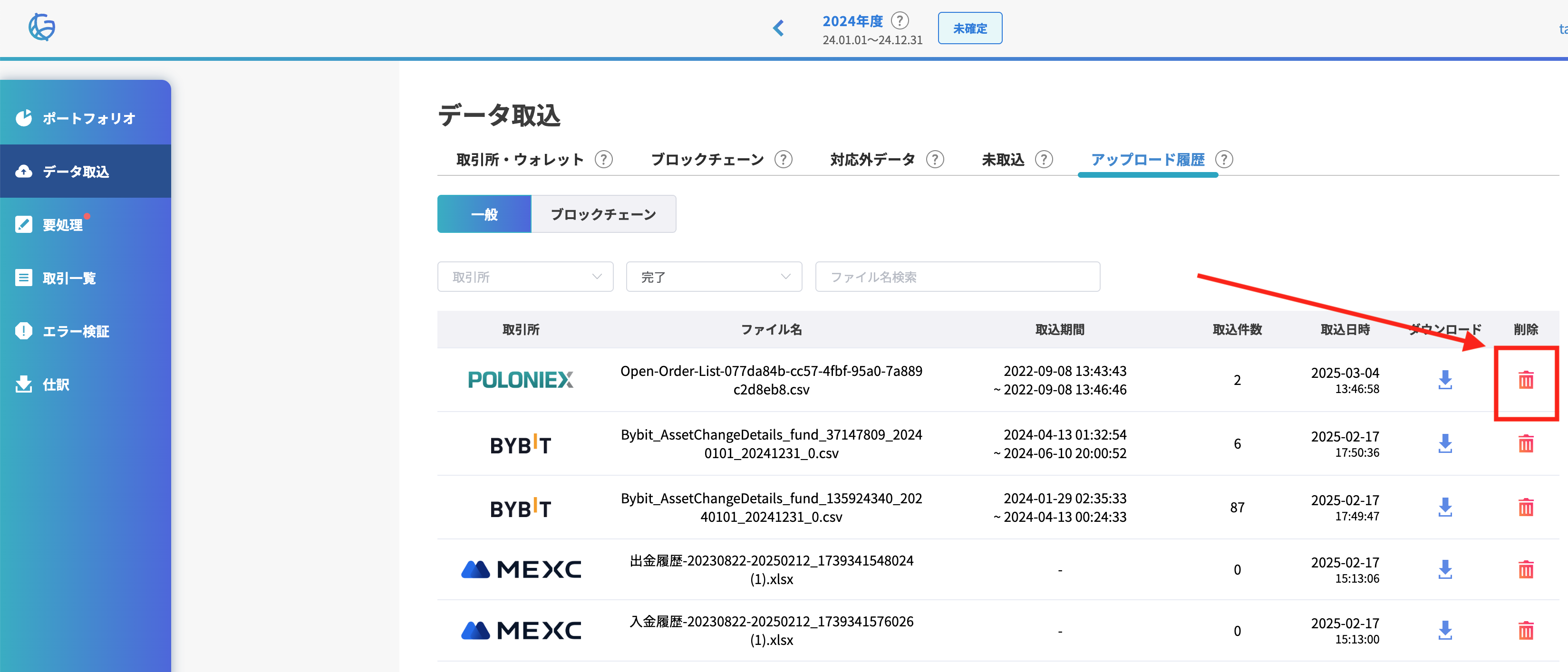Image resolution: width=1568 pixels, height=672 pixels.
Task: Delete MEXC 出金履歴 upload
Action: [1525, 570]
